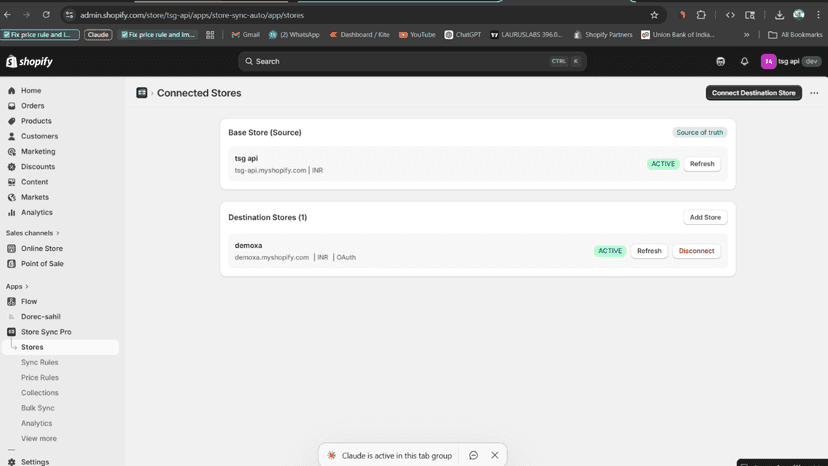828x466 pixels.
Task: Click the Connect Destination Store button
Action: pyautogui.click(x=754, y=92)
